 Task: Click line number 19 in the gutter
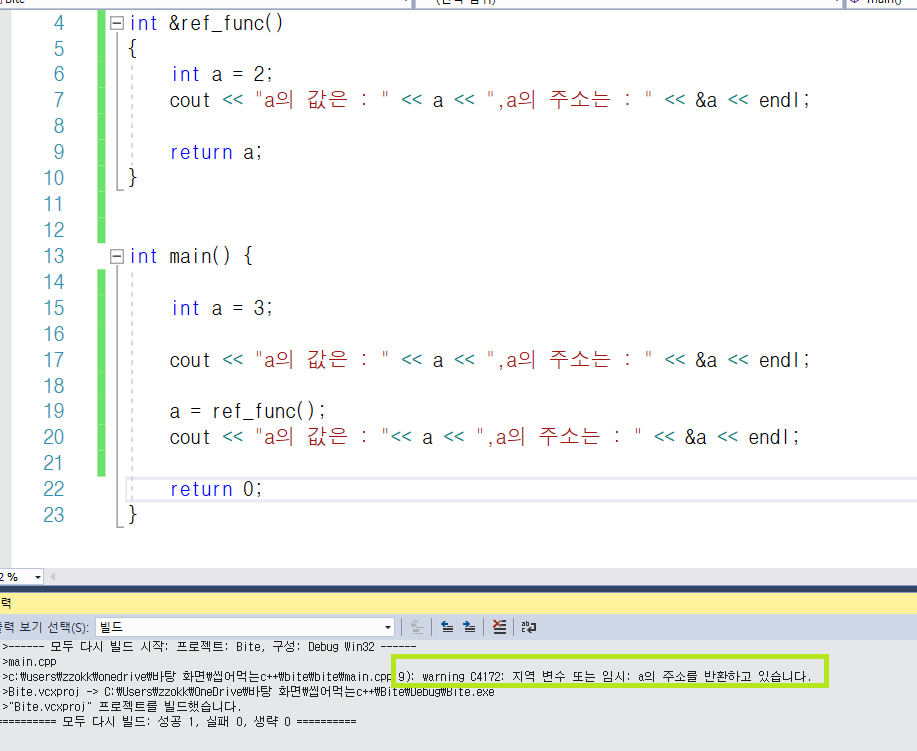coord(54,411)
